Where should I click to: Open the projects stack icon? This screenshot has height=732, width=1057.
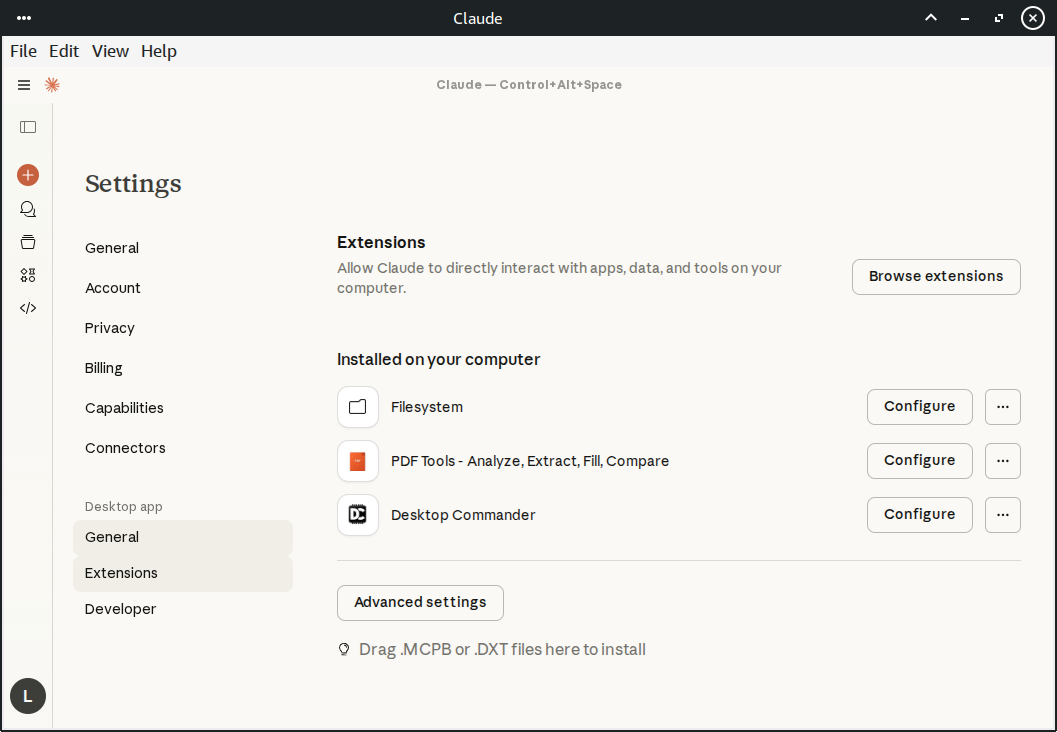pyautogui.click(x=28, y=242)
